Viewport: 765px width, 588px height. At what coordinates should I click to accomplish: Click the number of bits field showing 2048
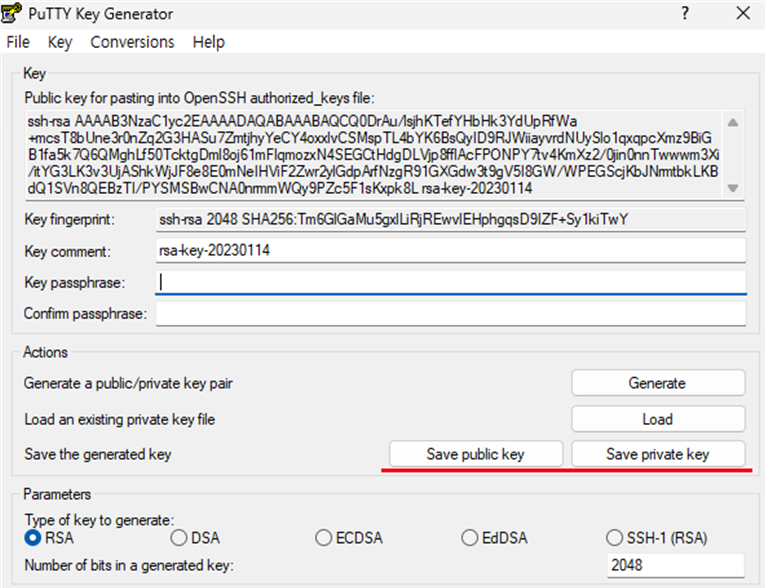[x=676, y=565]
